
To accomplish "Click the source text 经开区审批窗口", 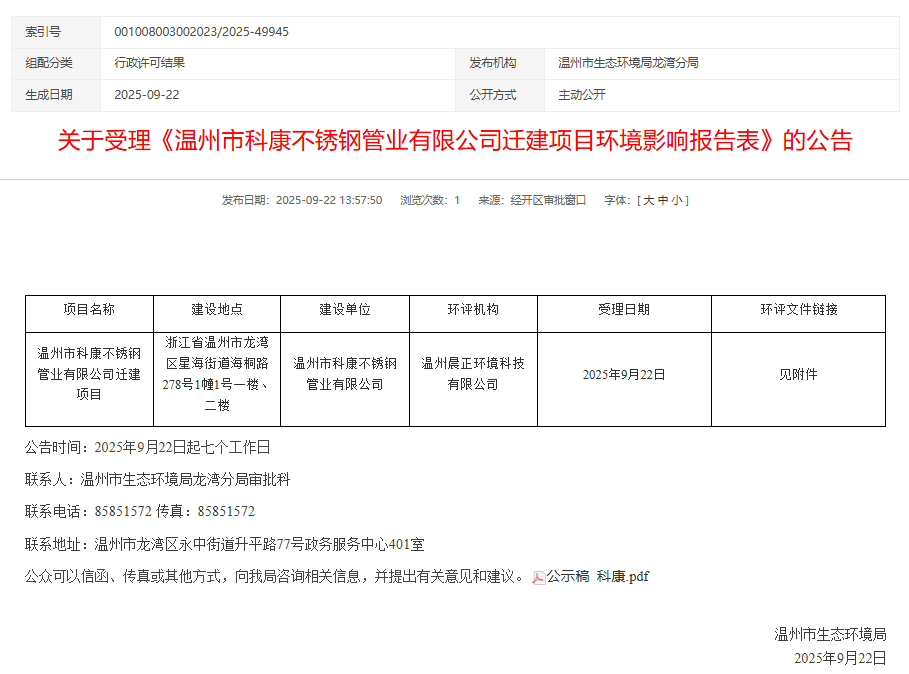I will [548, 200].
